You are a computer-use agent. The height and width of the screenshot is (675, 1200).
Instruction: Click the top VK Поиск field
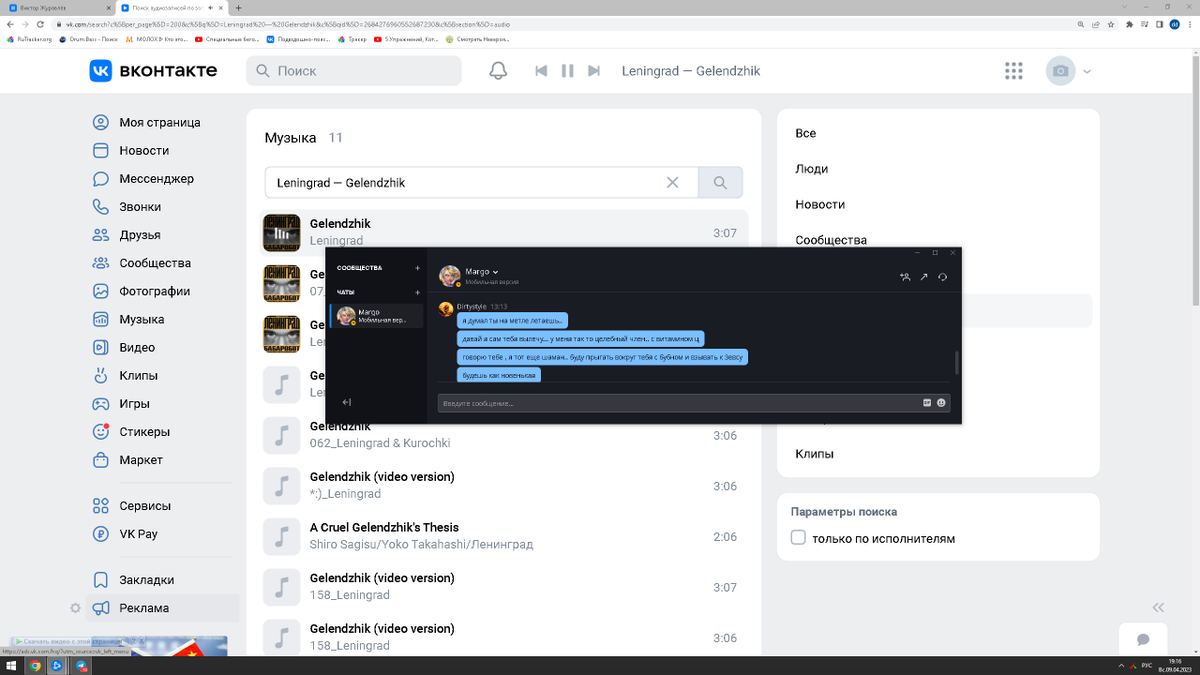click(x=354, y=71)
